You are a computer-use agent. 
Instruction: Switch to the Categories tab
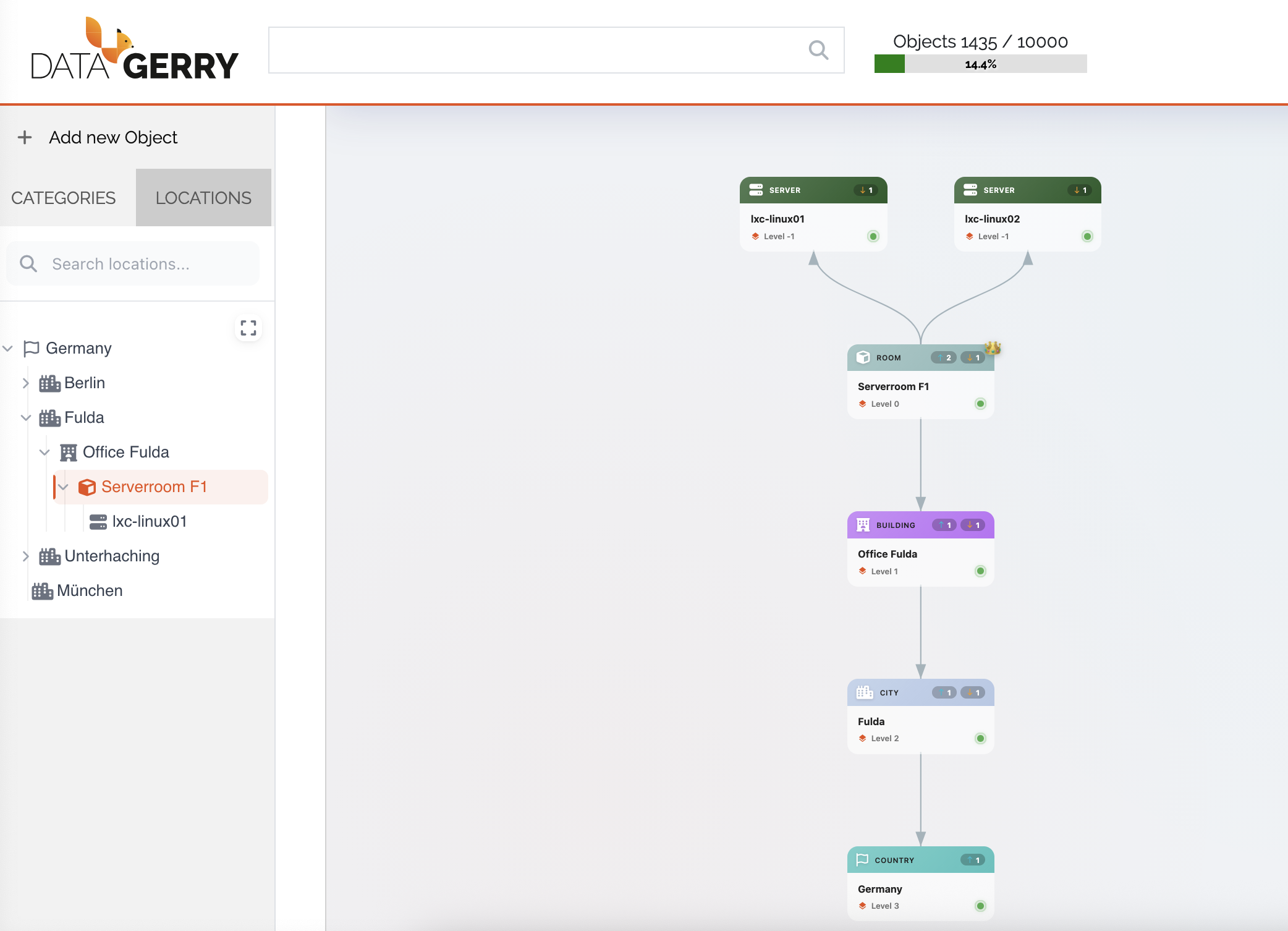64,198
